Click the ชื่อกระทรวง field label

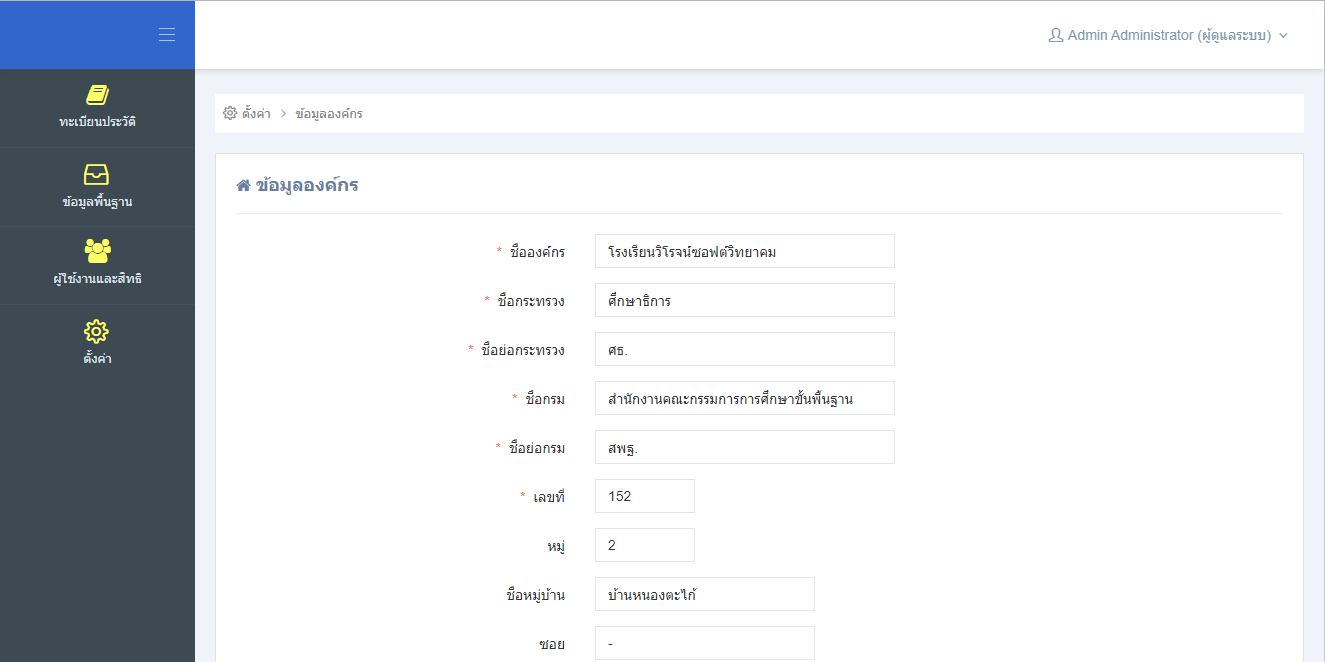click(531, 301)
